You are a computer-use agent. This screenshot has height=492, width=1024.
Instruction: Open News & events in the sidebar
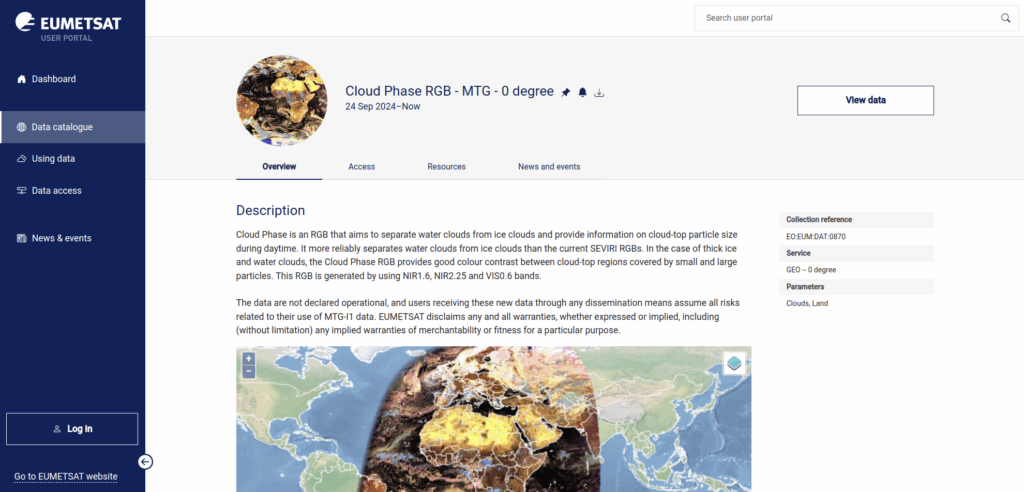pos(61,238)
